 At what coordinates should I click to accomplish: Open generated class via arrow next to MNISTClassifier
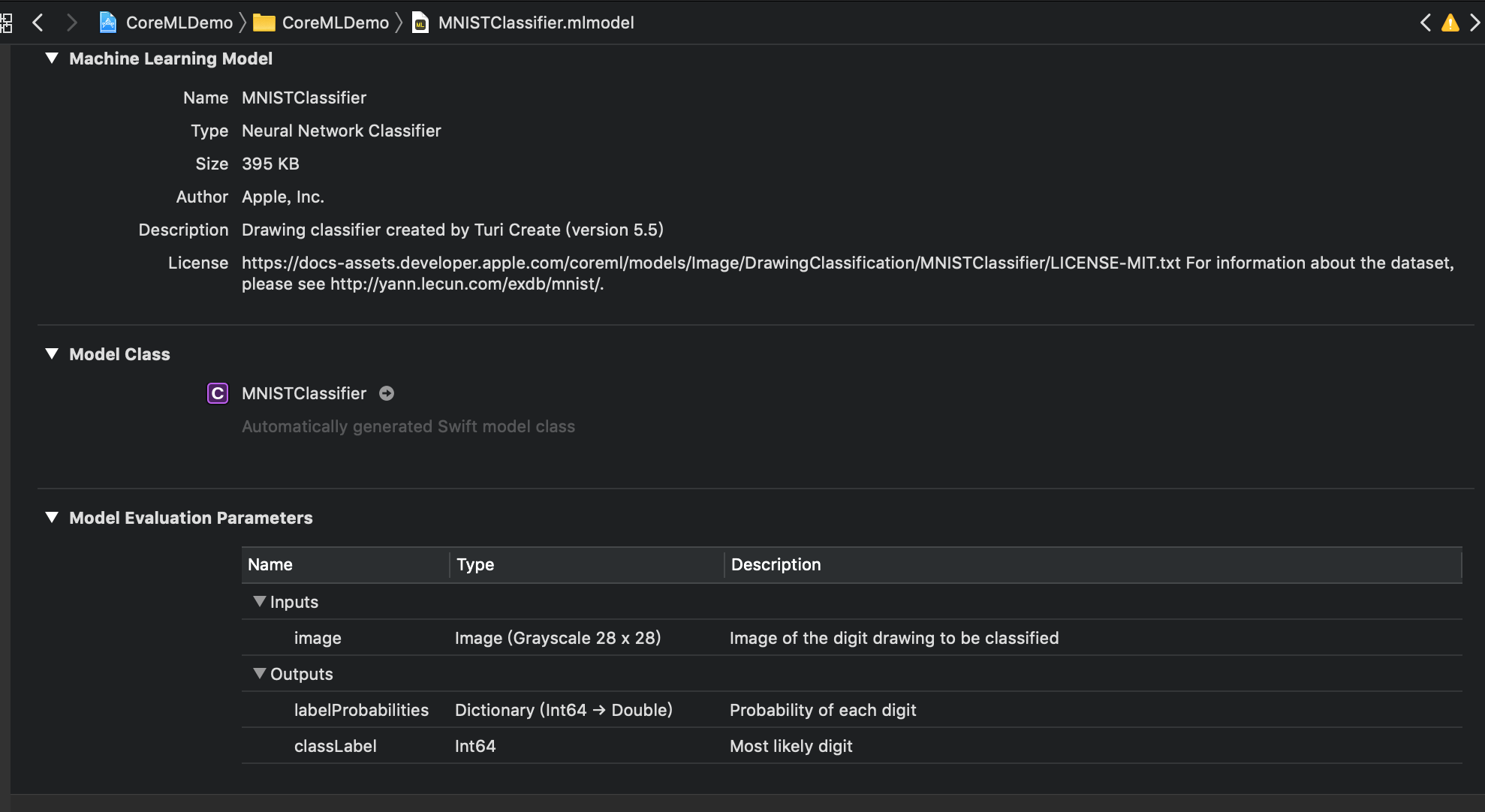tap(387, 393)
